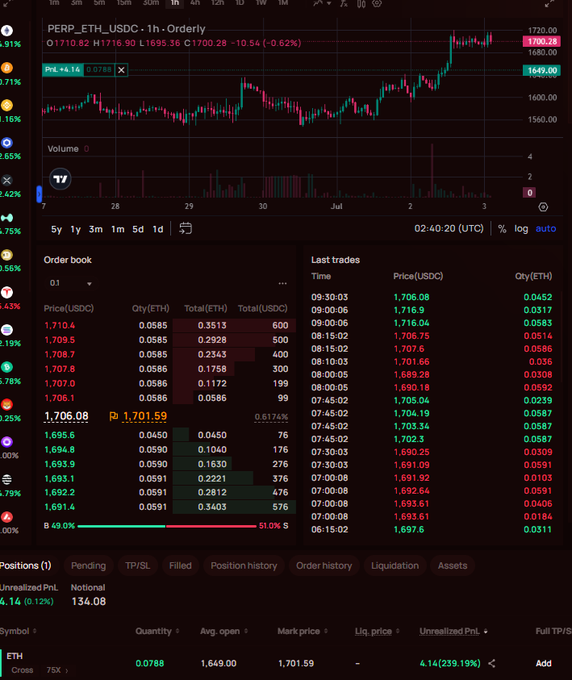Switch to the Pending tab
572x680 pixels.
(88, 566)
